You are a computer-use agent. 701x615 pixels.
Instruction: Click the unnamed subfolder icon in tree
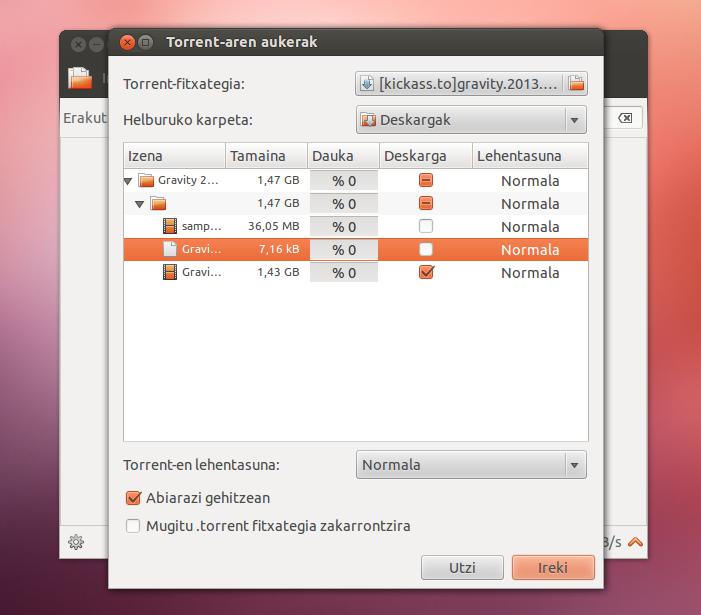(x=158, y=204)
